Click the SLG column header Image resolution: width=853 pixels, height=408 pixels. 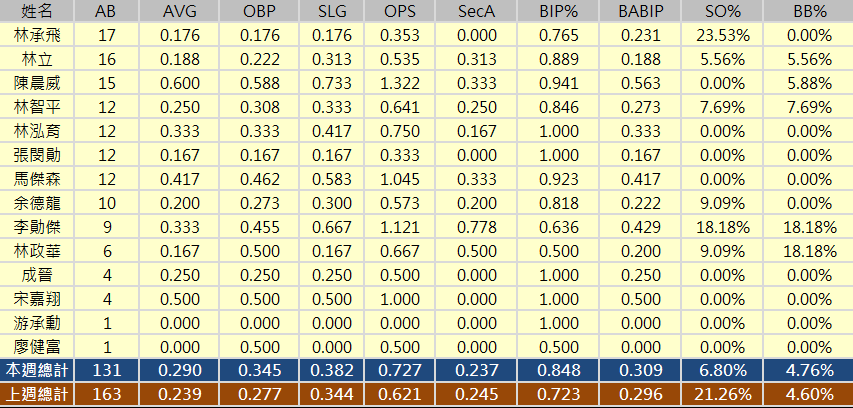pyautogui.click(x=331, y=11)
